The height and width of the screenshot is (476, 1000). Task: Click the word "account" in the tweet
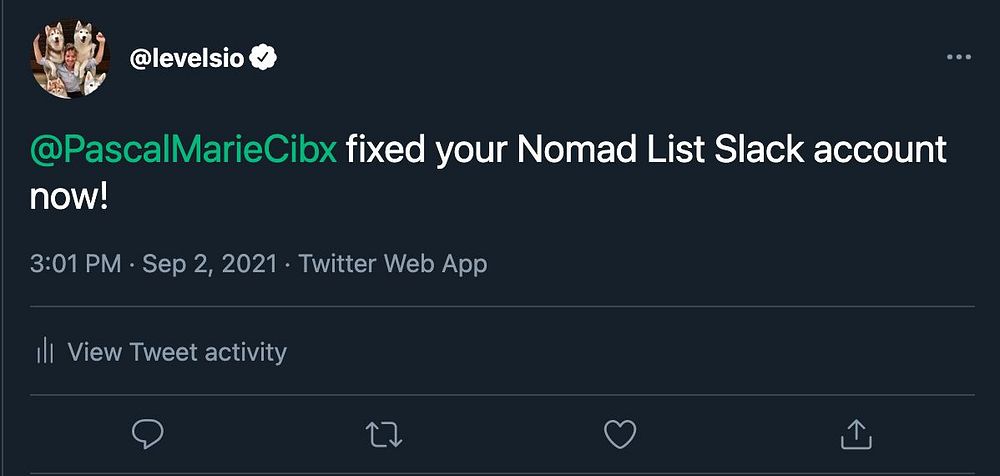[x=881, y=152]
